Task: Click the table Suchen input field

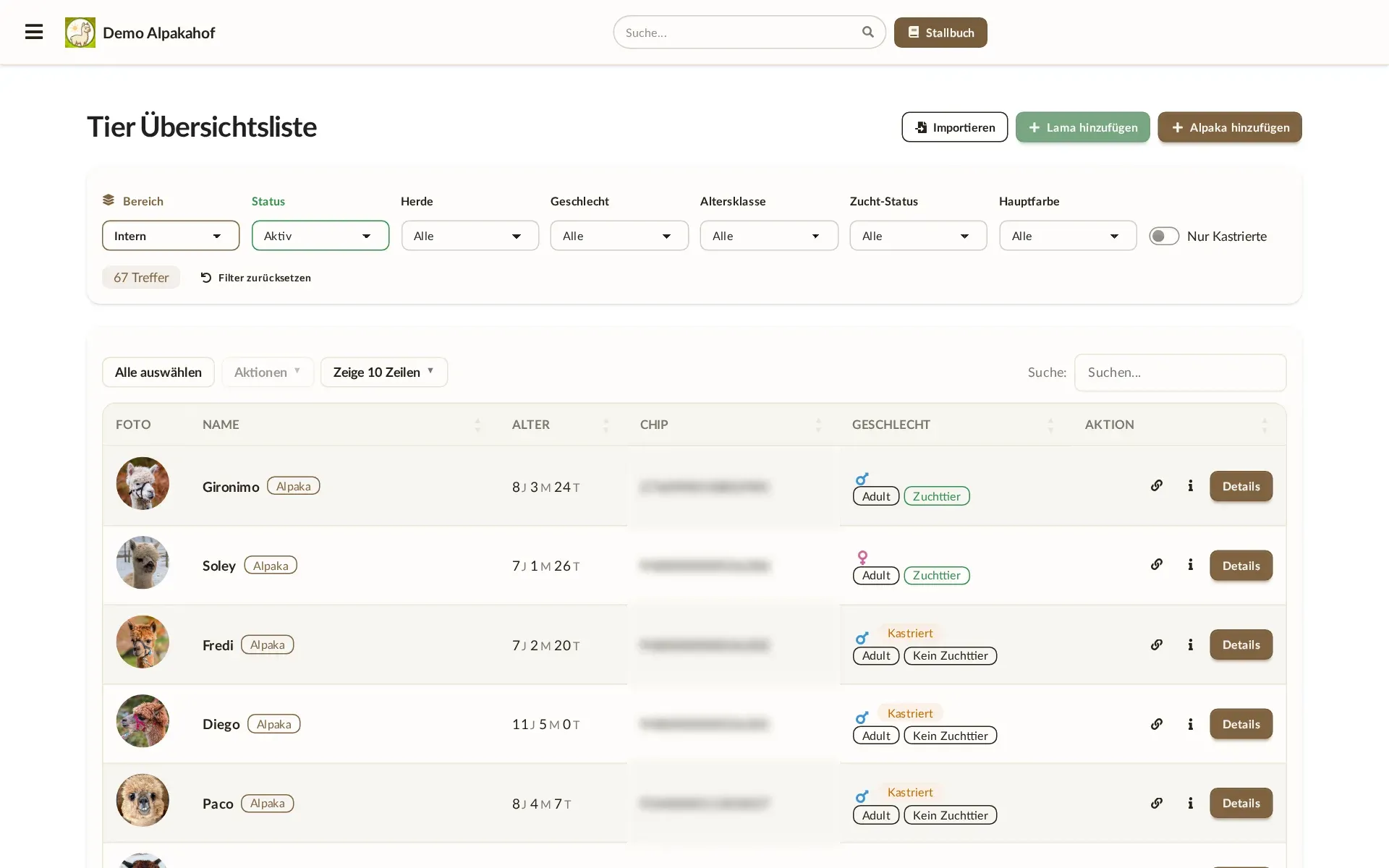Action: coord(1180,372)
